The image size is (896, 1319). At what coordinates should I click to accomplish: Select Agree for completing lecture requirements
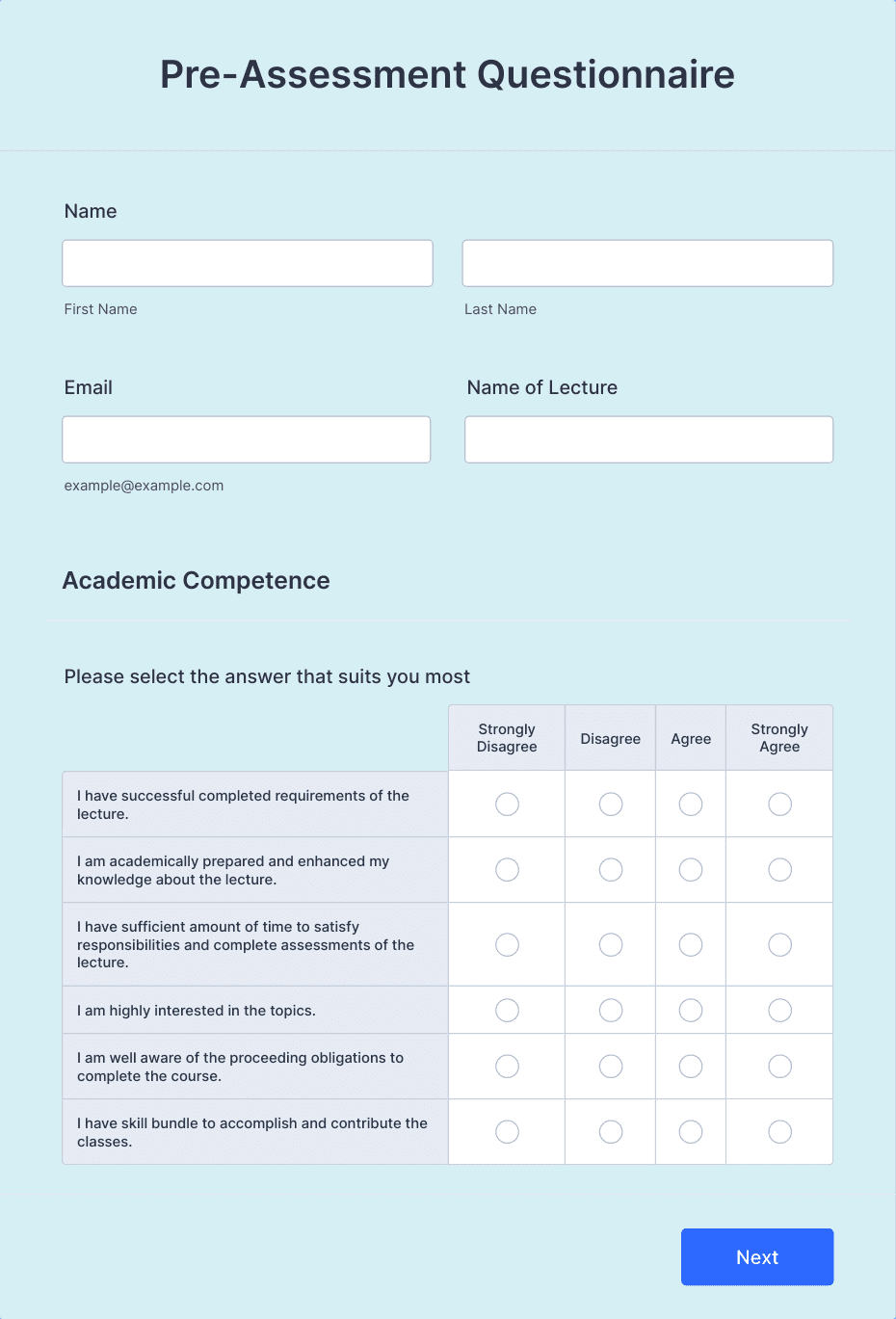(690, 804)
